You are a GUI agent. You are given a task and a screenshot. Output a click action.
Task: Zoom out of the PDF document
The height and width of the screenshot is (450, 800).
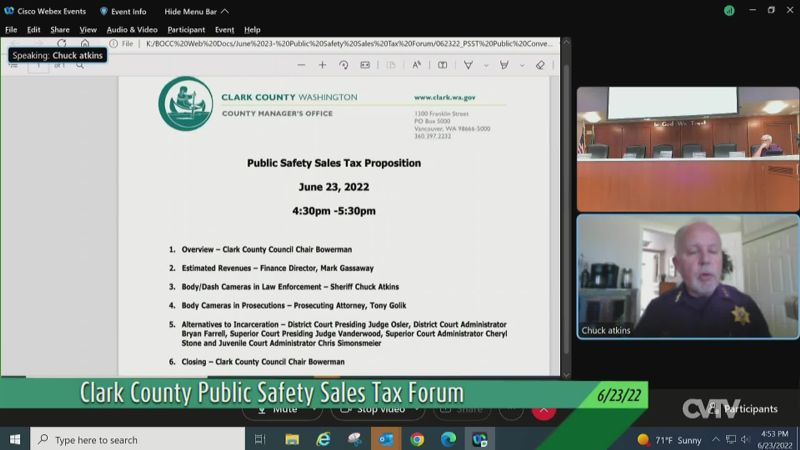(x=301, y=65)
